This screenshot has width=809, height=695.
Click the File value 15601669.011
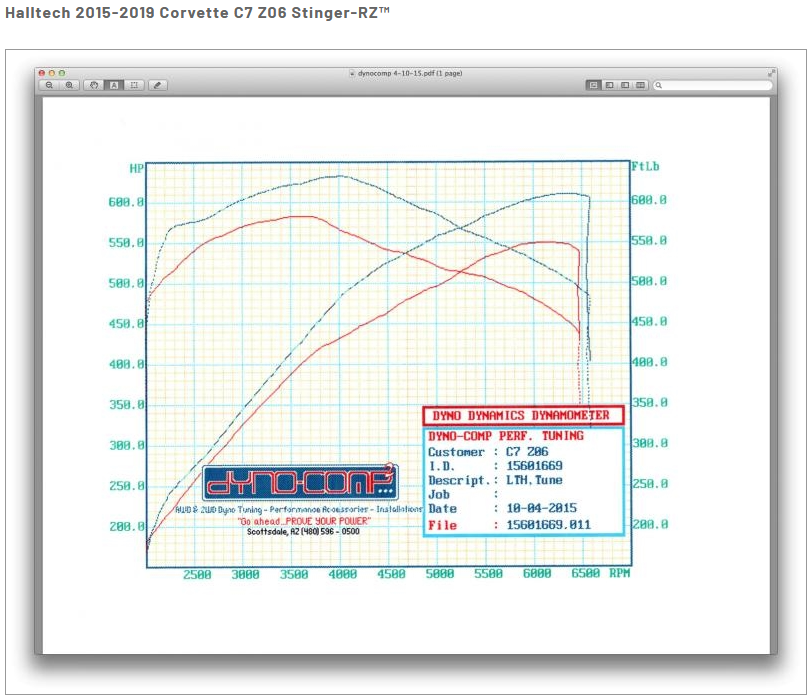[x=548, y=525]
